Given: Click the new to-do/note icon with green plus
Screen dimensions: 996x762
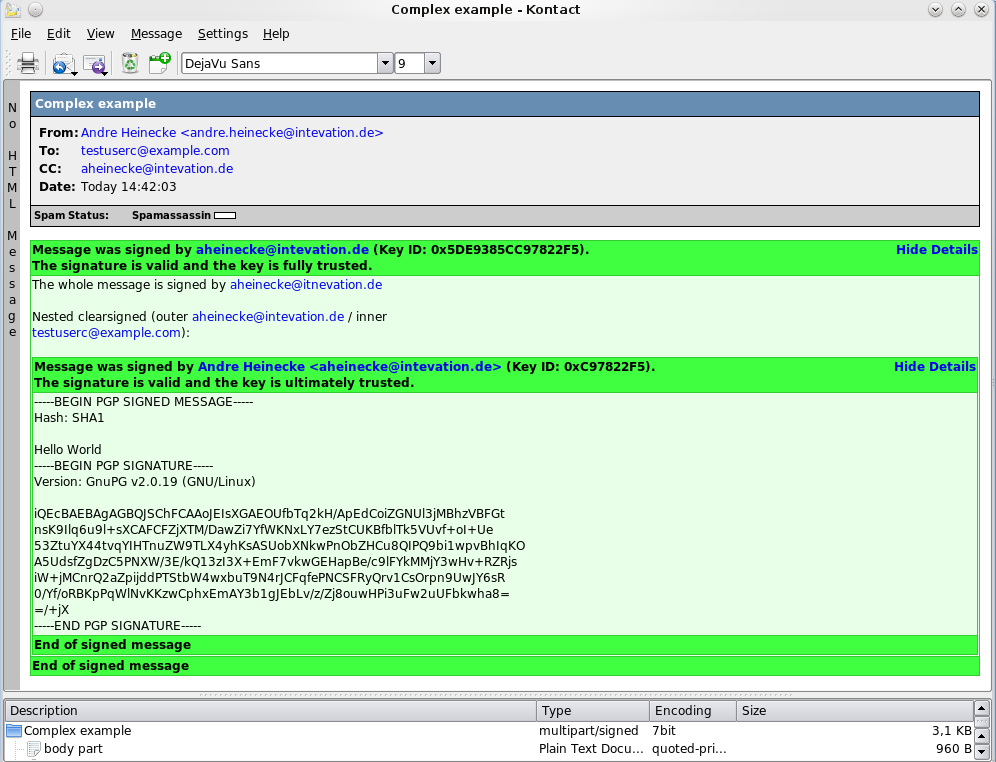Looking at the screenshot, I should click(x=159, y=64).
